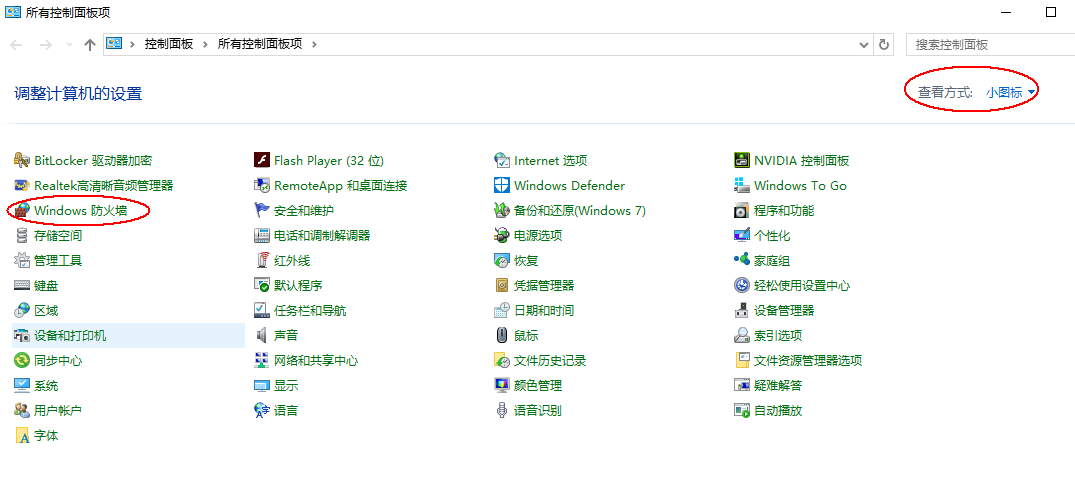Image resolution: width=1075 pixels, height=491 pixels.
Task: Click the Flash Player (32 位) icon
Action: tap(262, 161)
